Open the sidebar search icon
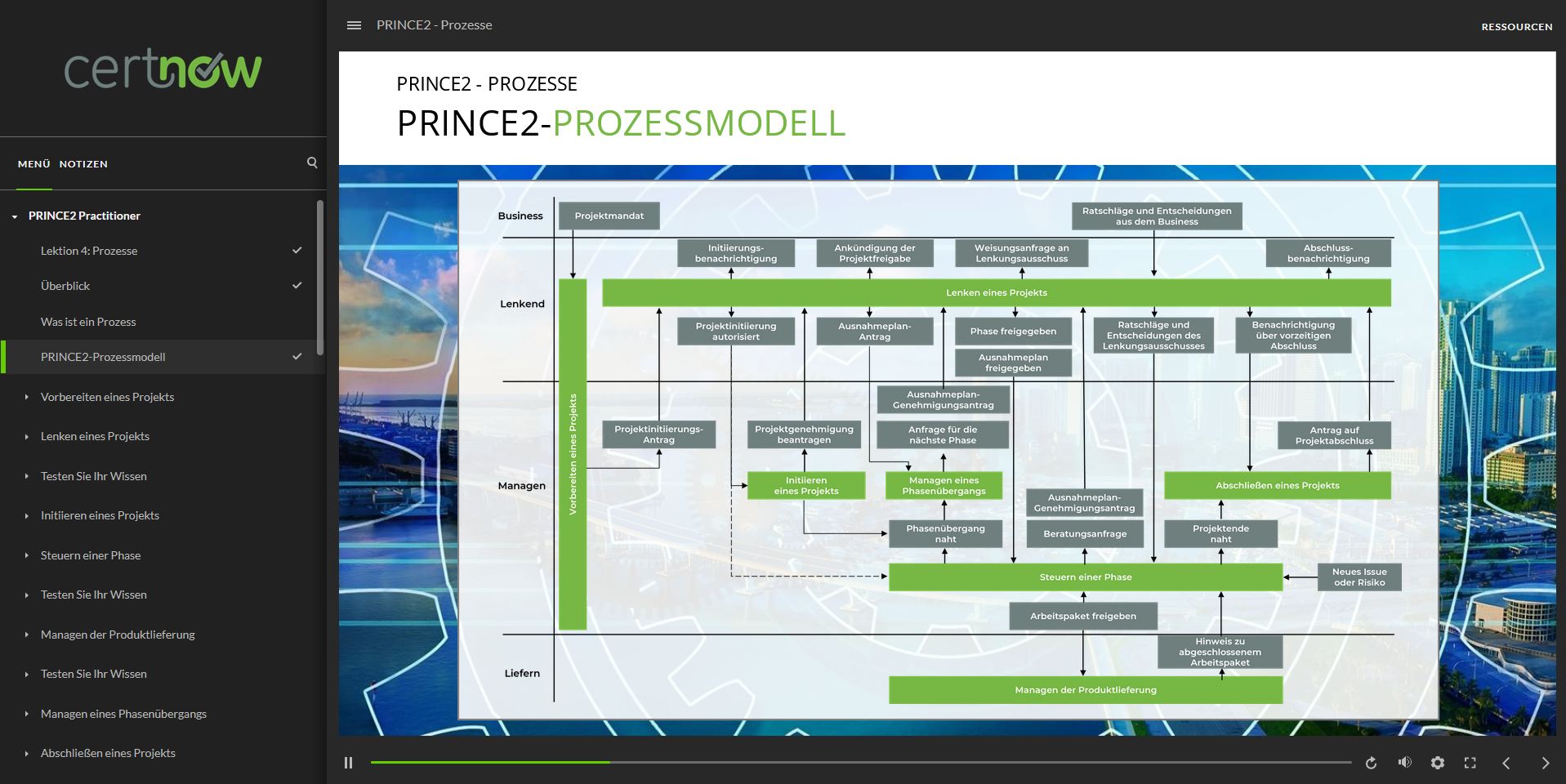 click(312, 163)
